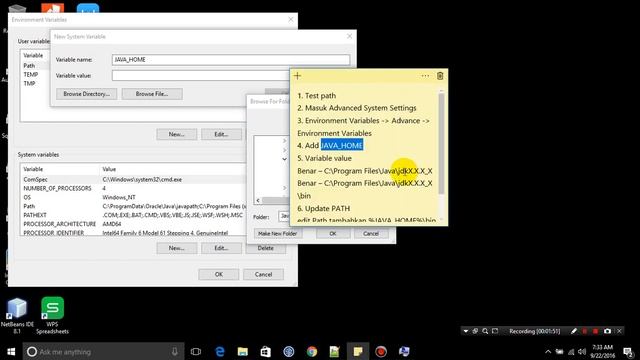Take a snapshot with recorder camera icon
The width and height of the screenshot is (640, 360).
pyautogui.click(x=607, y=331)
